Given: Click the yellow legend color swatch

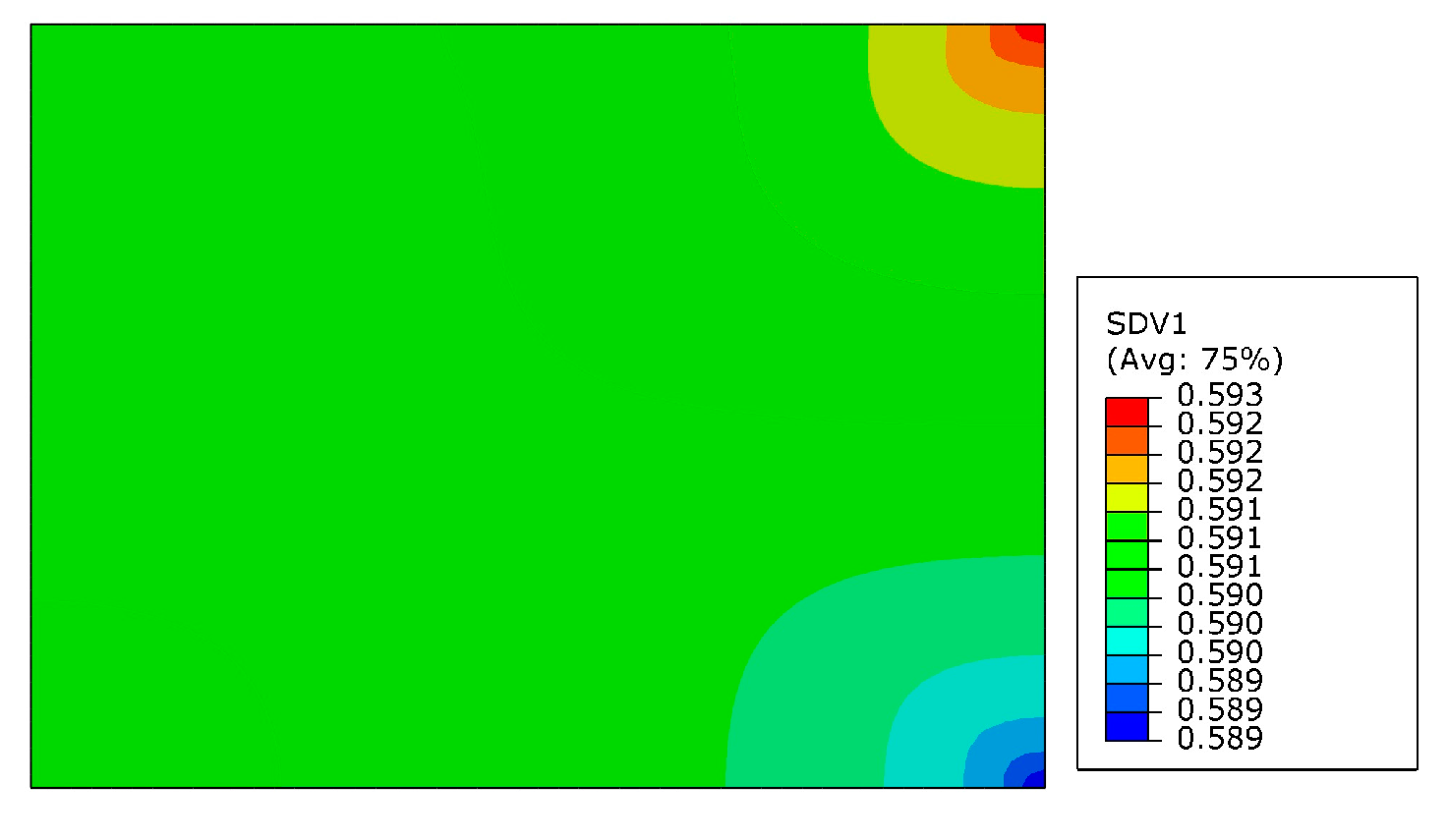Looking at the screenshot, I should pyautogui.click(x=1127, y=497).
